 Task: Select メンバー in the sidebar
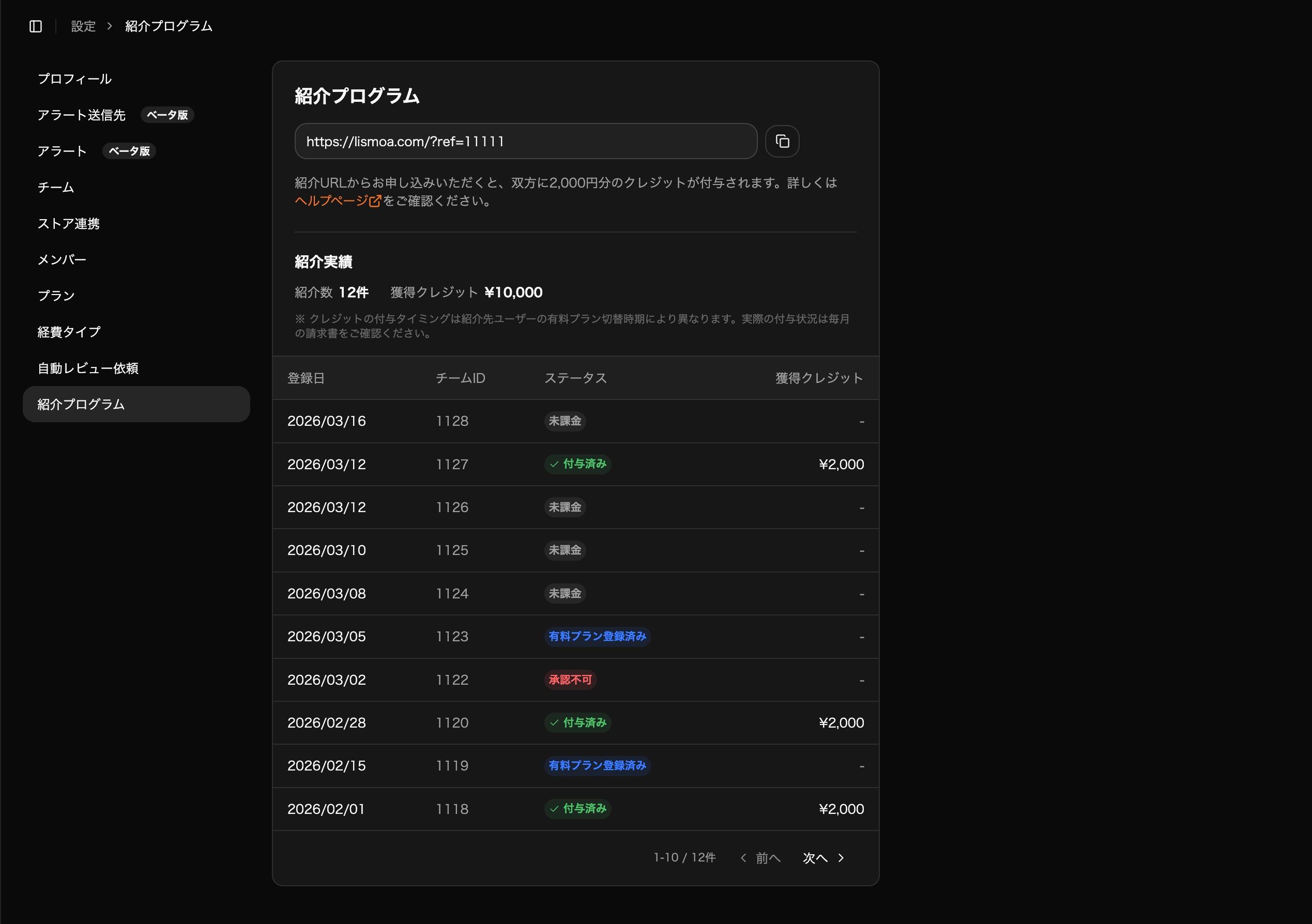point(62,259)
